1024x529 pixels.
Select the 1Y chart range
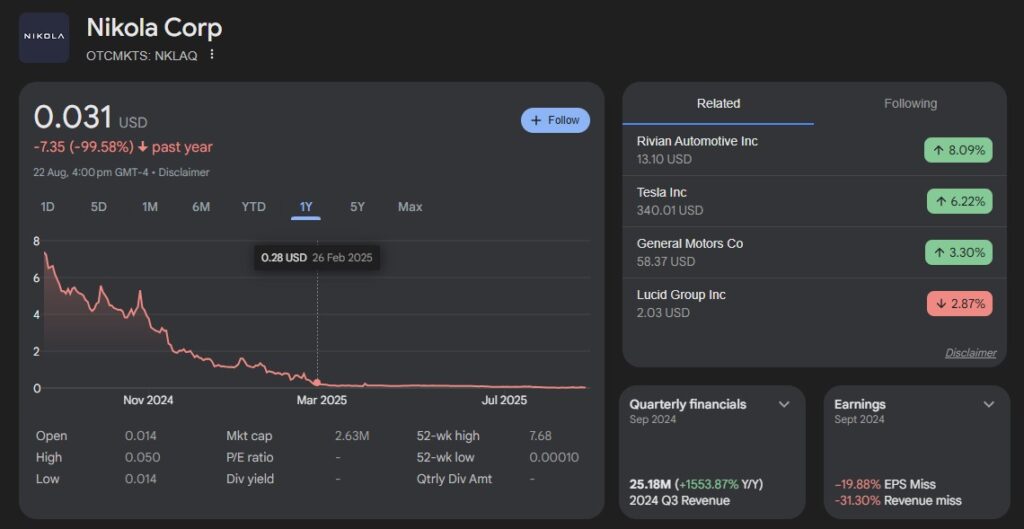coord(306,207)
